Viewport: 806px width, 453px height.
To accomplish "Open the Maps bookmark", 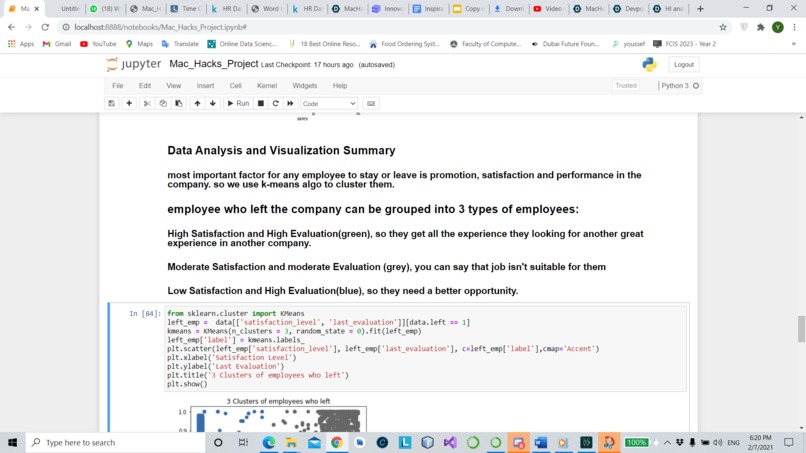I will (x=139, y=44).
